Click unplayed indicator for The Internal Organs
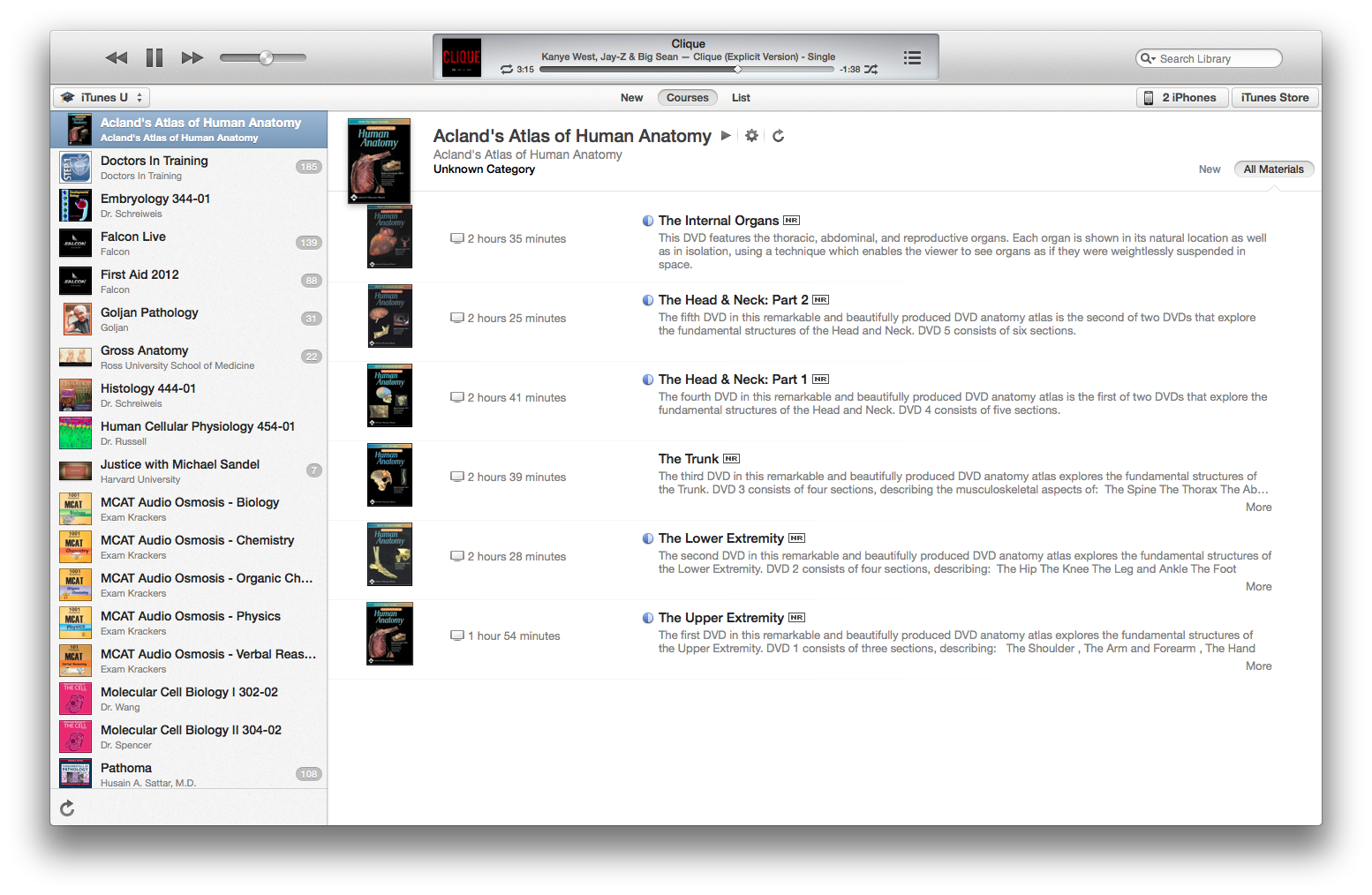The image size is (1372, 895). [x=648, y=221]
